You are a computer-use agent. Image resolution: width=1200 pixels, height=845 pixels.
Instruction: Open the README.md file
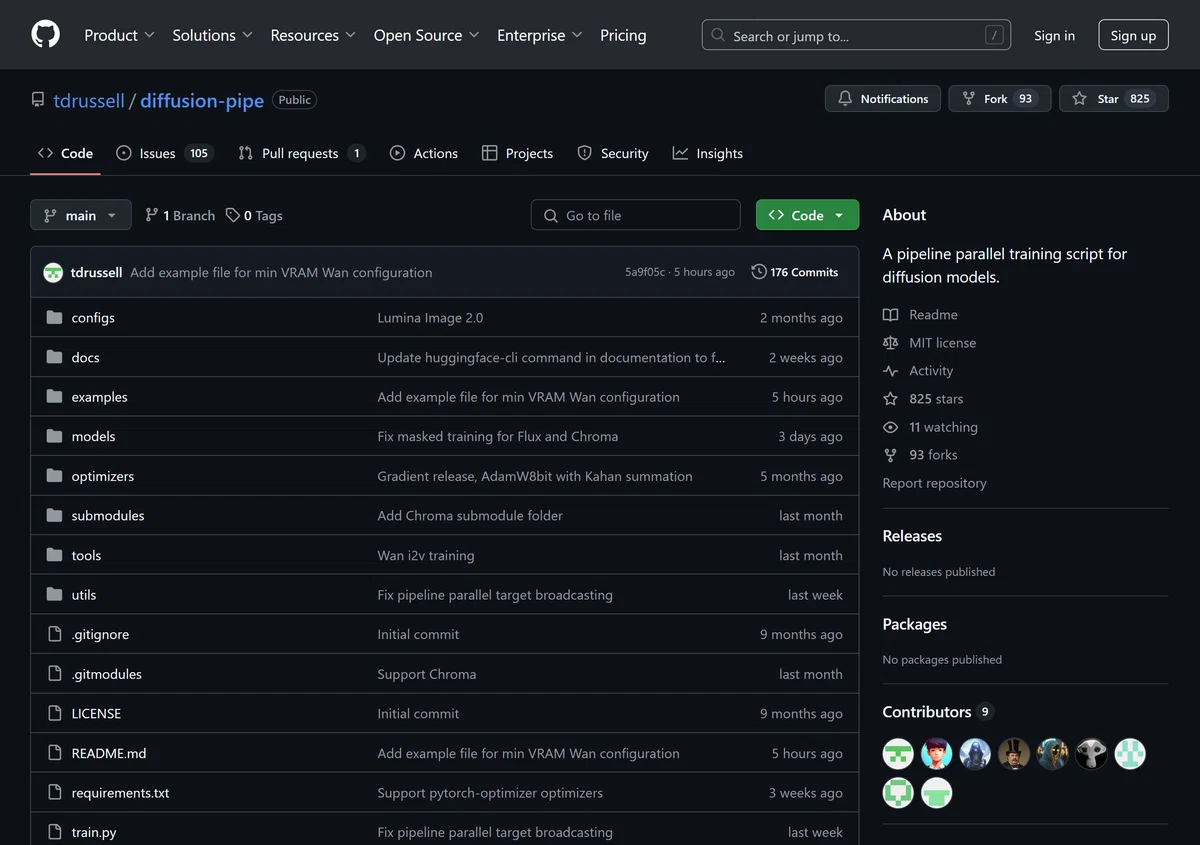(x=109, y=754)
